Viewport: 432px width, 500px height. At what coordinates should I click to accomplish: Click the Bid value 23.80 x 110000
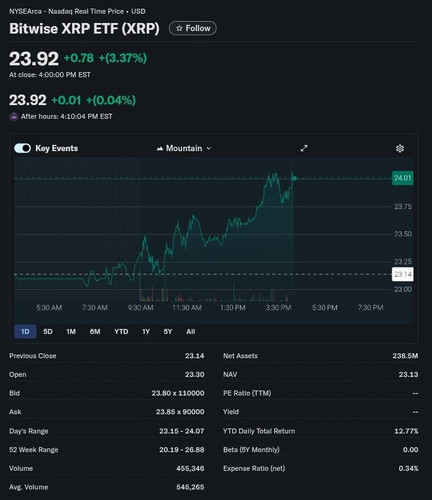tap(178, 393)
